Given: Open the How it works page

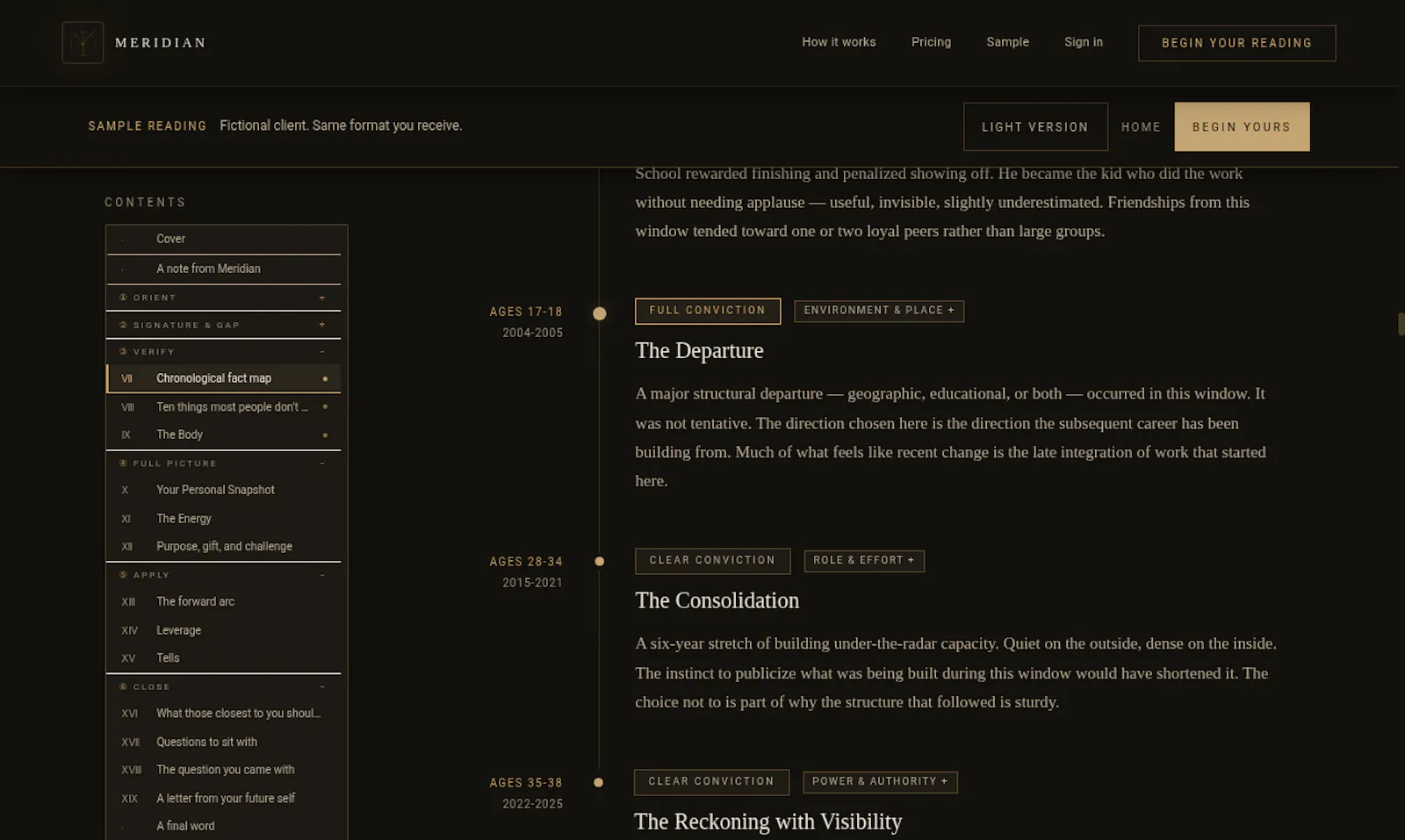Looking at the screenshot, I should click(839, 42).
